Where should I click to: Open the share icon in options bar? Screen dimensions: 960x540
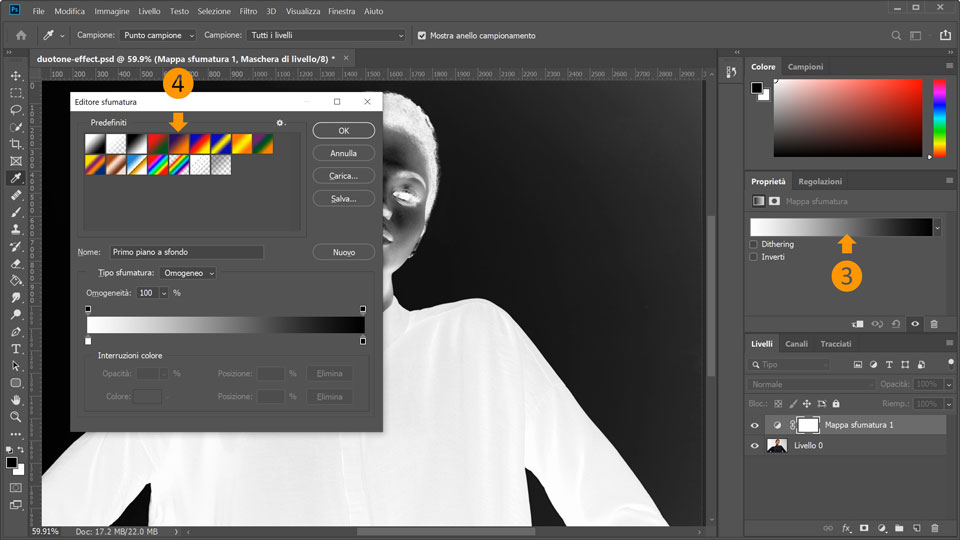click(945, 36)
